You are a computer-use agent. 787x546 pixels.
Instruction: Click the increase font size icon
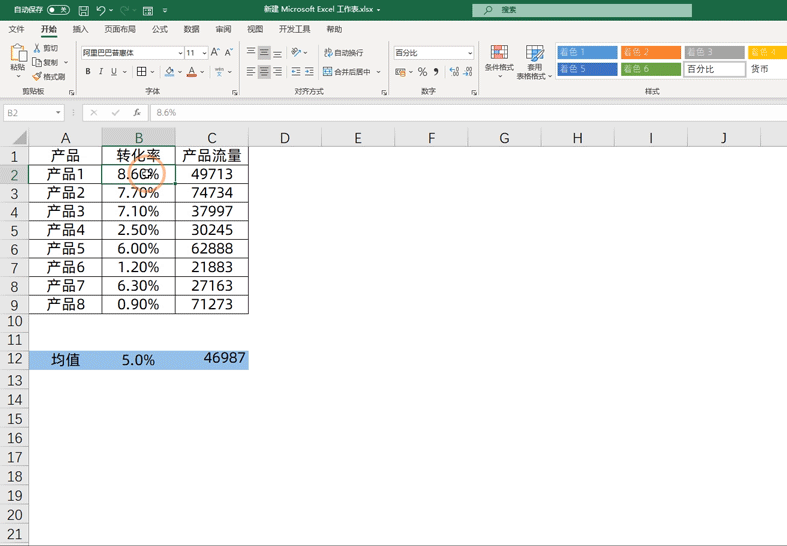[x=215, y=52]
